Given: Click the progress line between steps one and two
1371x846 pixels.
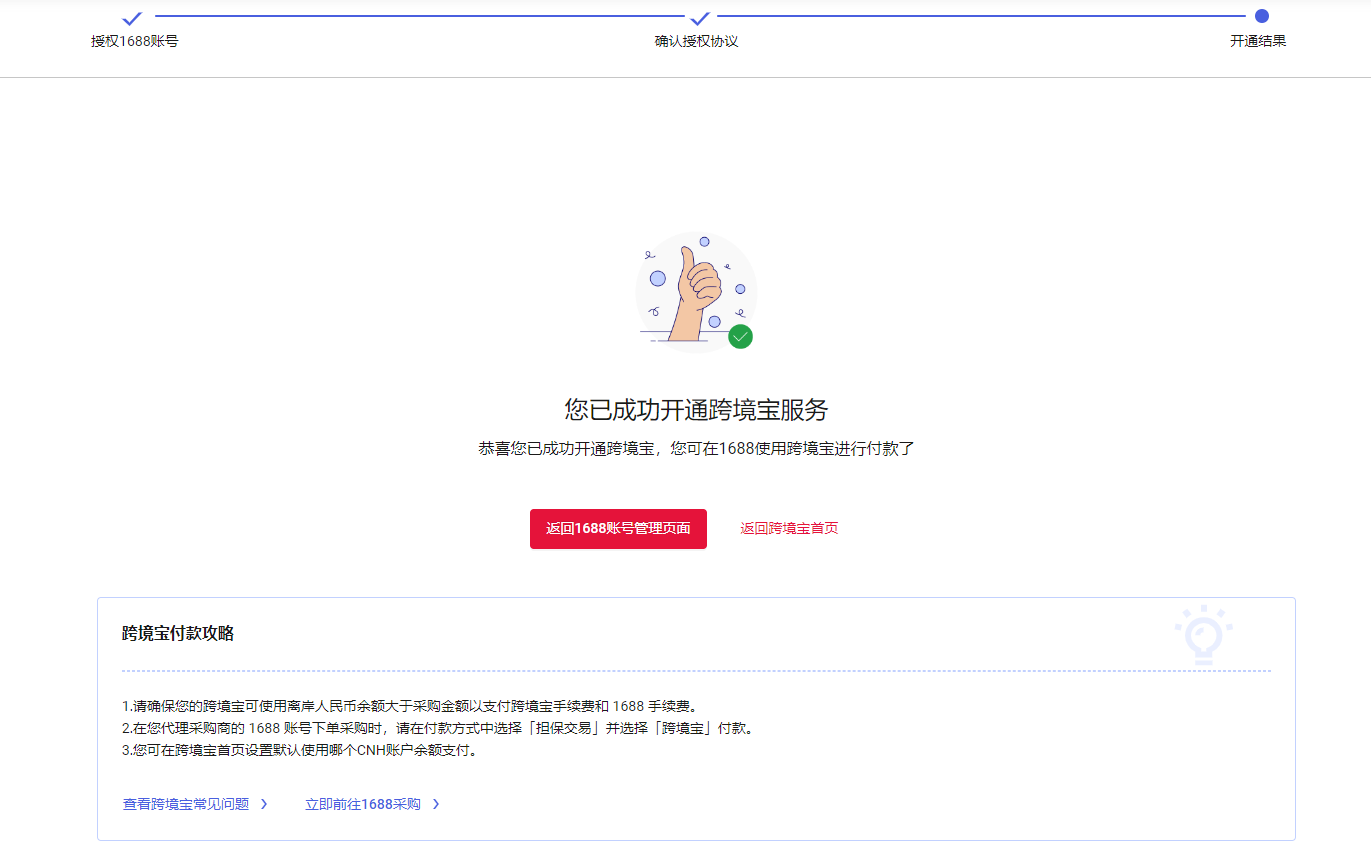Looking at the screenshot, I should tap(420, 16).
